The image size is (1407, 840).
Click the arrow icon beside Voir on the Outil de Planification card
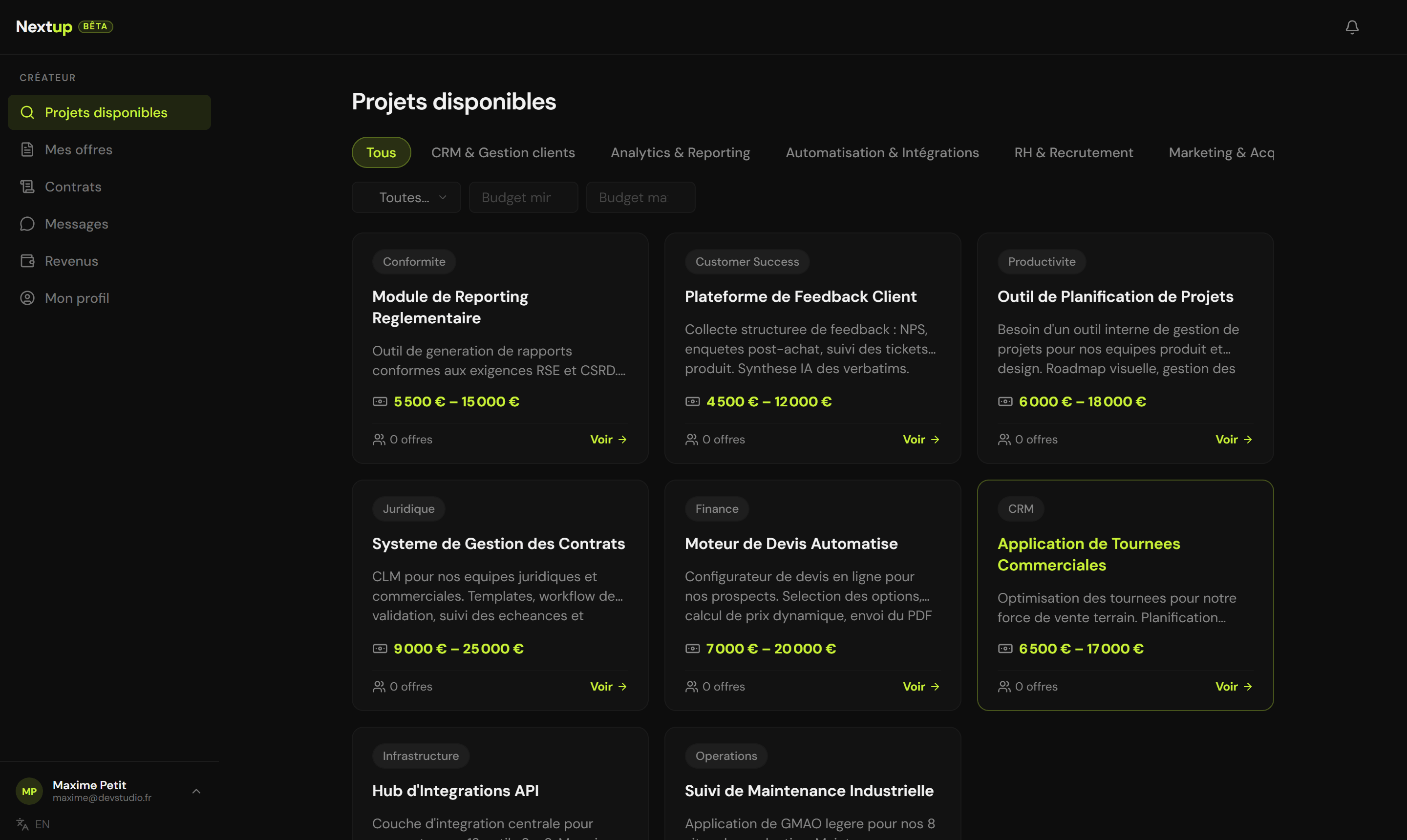[1247, 439]
